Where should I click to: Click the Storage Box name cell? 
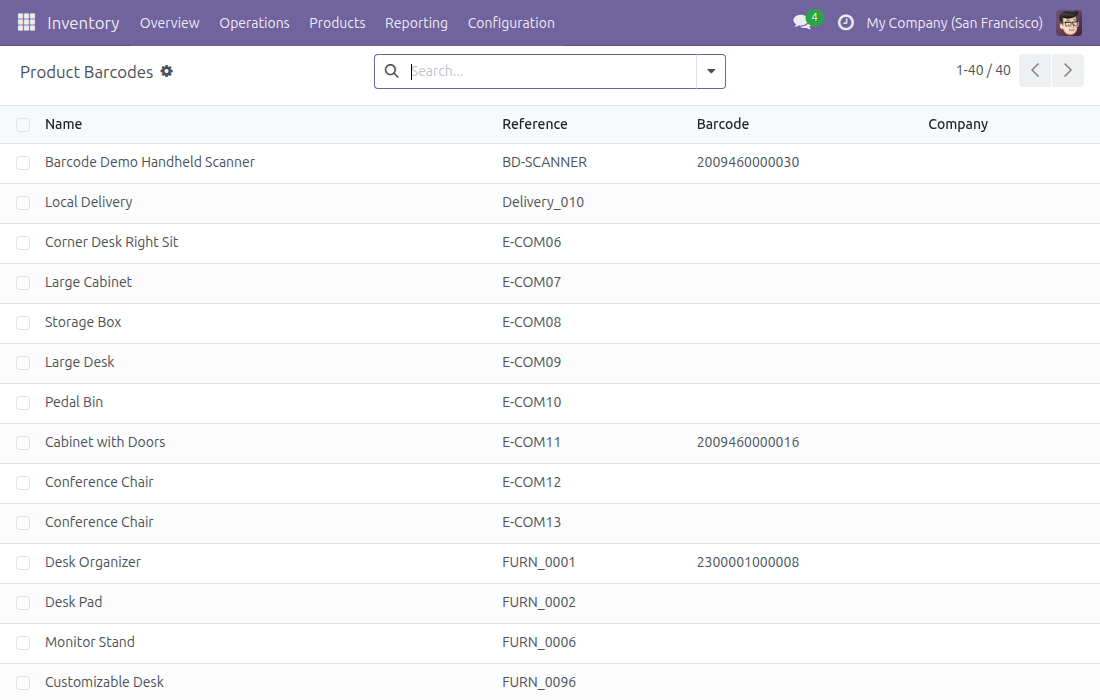[x=83, y=322]
